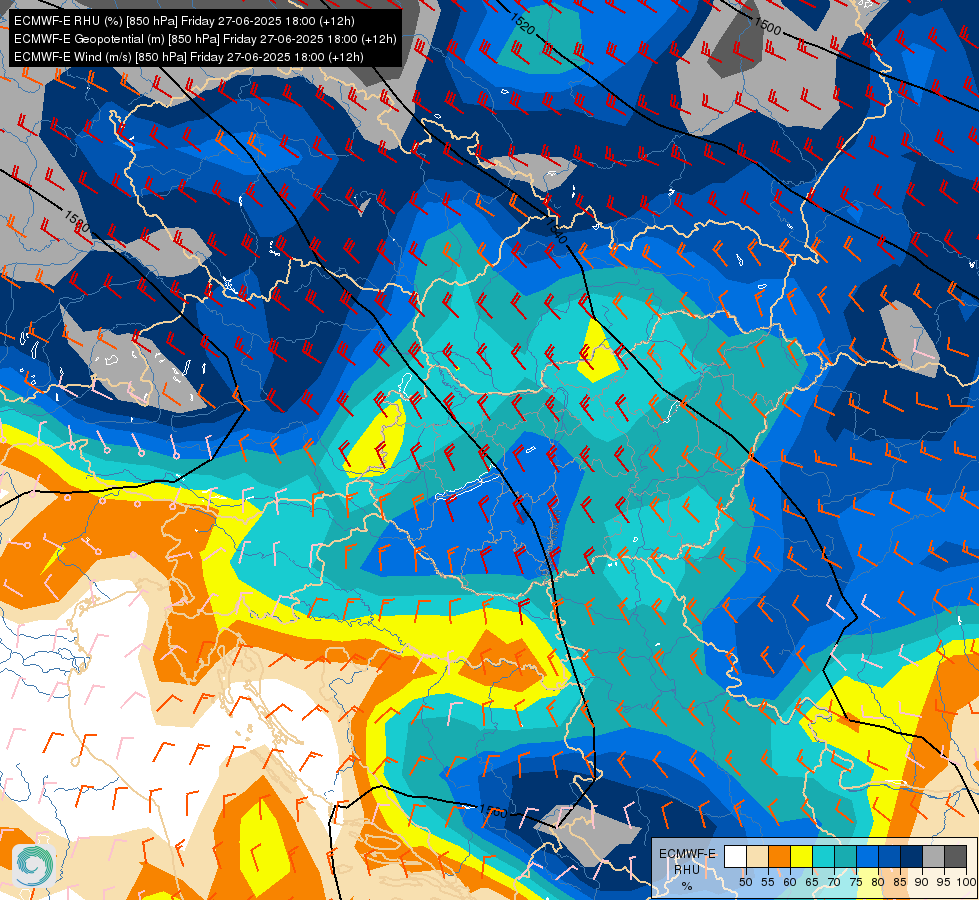This screenshot has height=900, width=979.
Task: Choose the medium blue 80–85 legend swatch
Action: [890, 856]
